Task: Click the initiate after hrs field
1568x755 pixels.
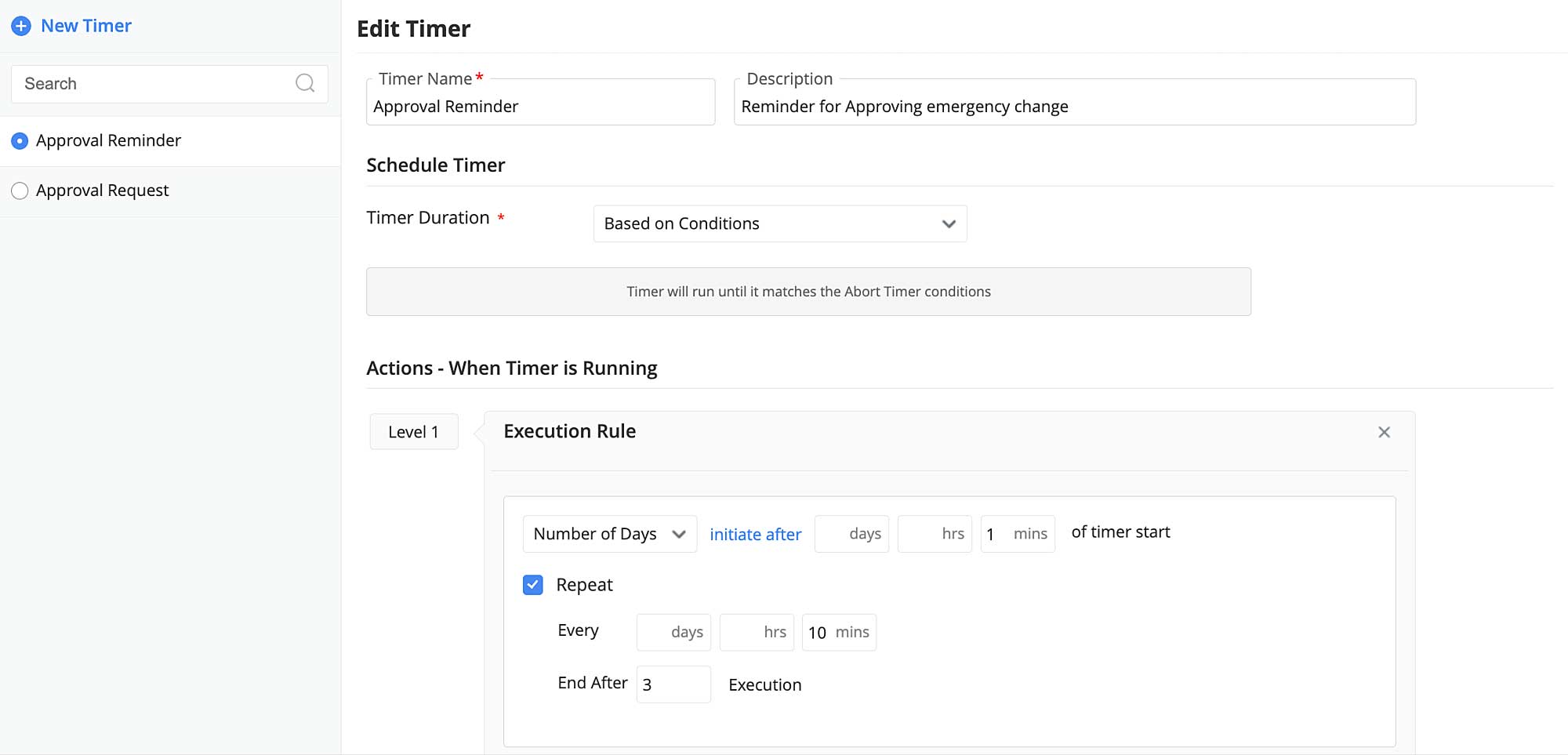Action: (x=934, y=534)
